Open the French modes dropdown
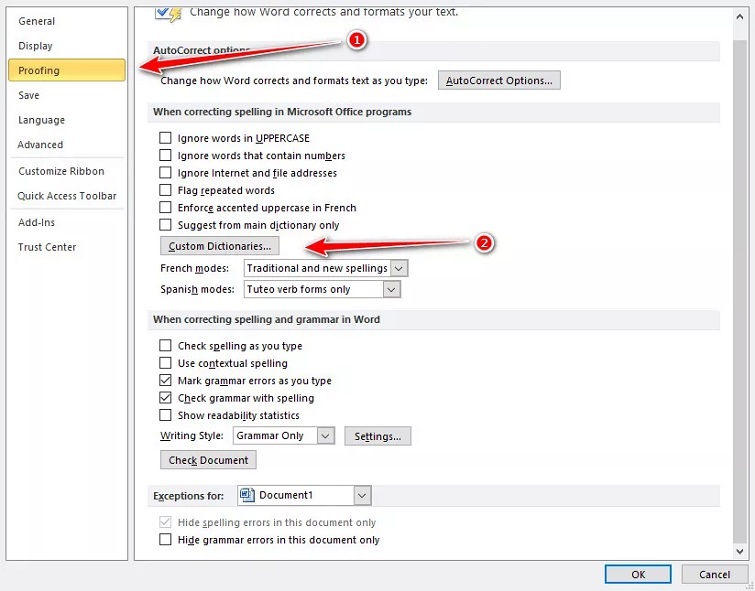 (399, 269)
